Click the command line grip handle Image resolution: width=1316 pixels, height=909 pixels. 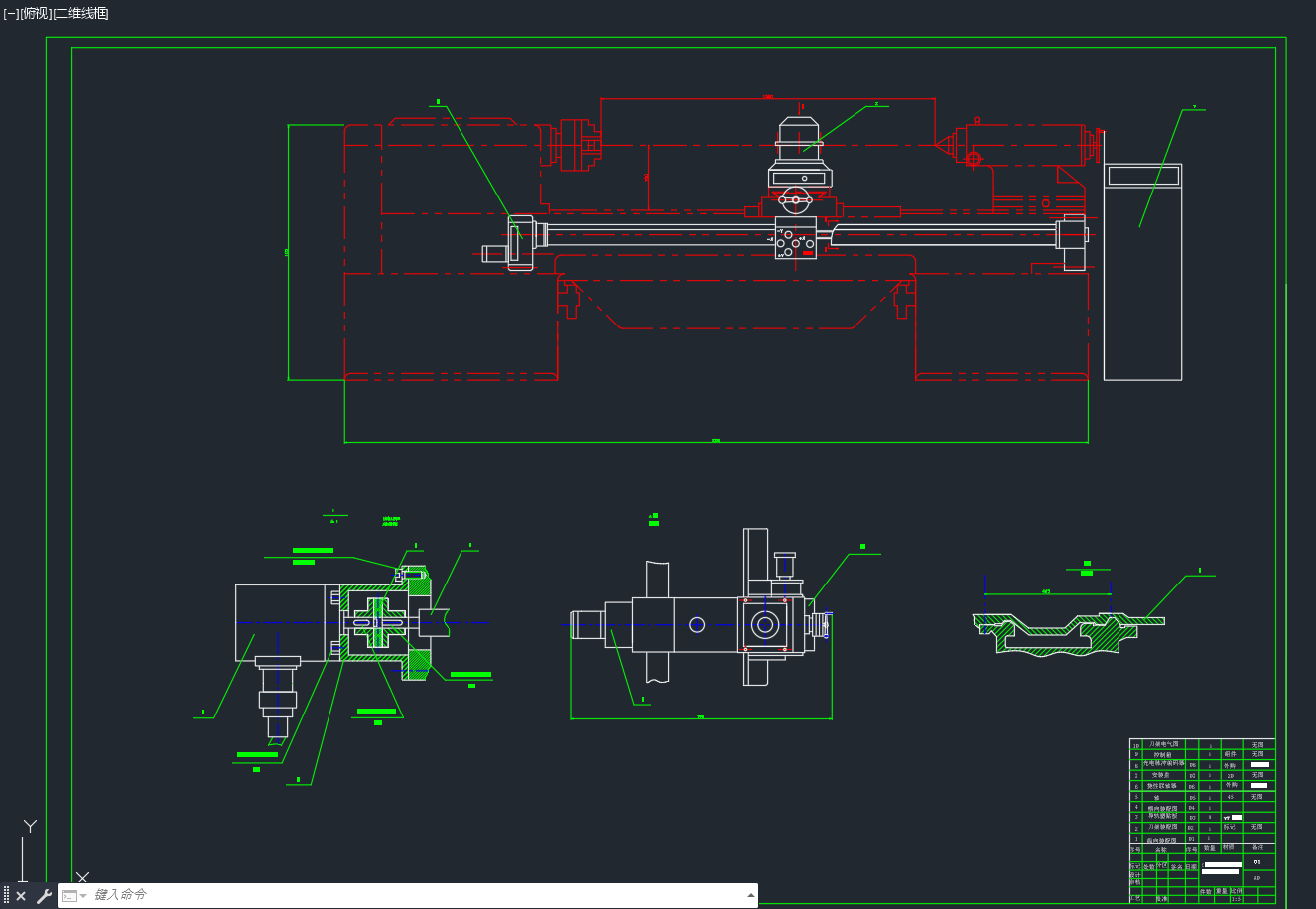6,896
